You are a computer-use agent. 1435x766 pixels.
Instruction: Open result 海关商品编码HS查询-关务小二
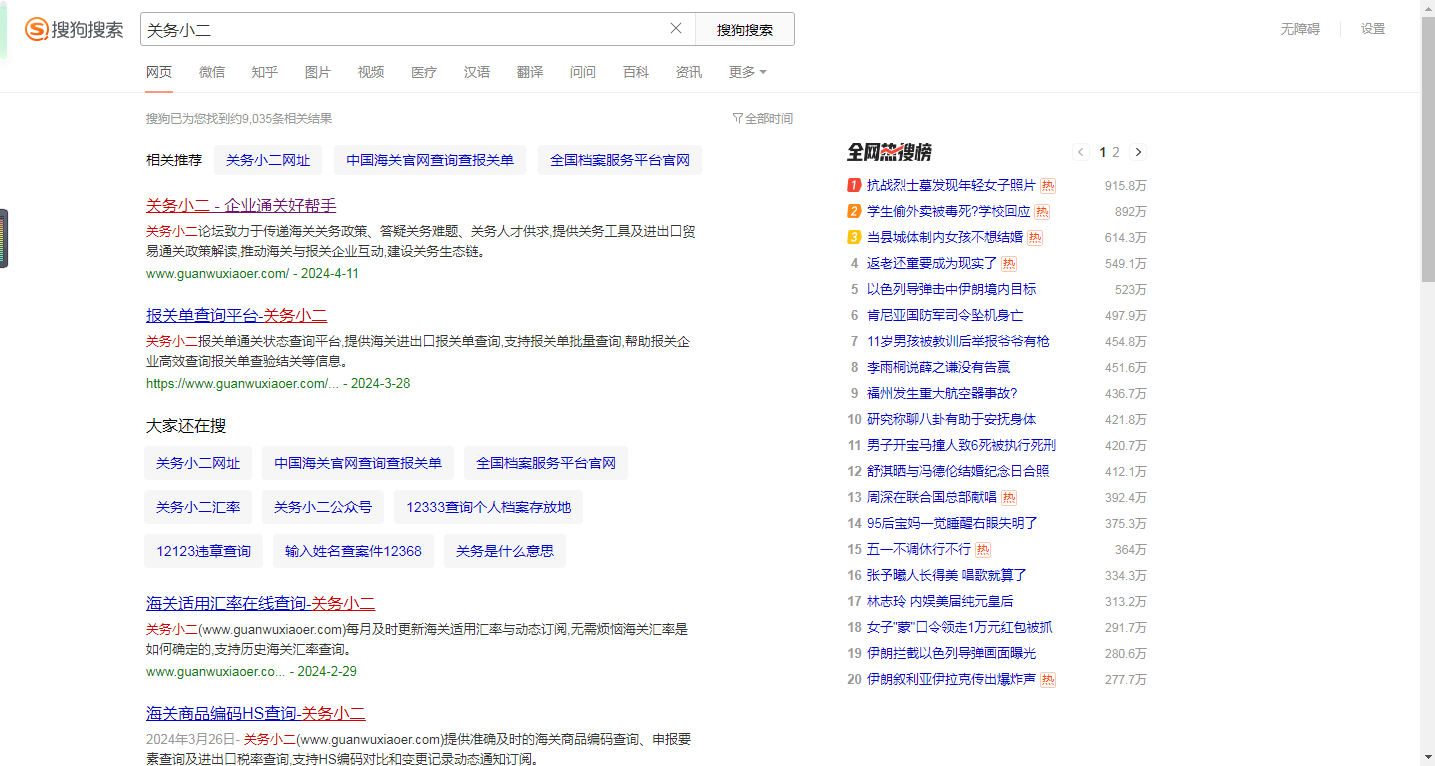256,713
